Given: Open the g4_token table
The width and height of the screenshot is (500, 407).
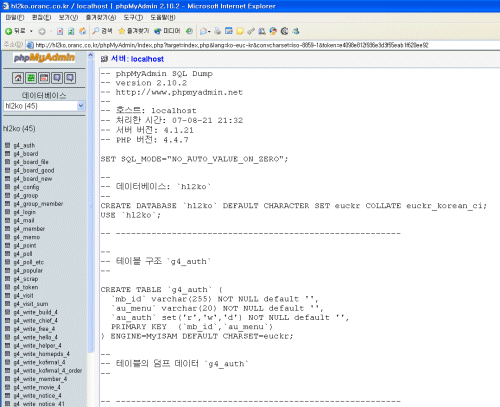Looking at the screenshot, I should tap(26, 287).
